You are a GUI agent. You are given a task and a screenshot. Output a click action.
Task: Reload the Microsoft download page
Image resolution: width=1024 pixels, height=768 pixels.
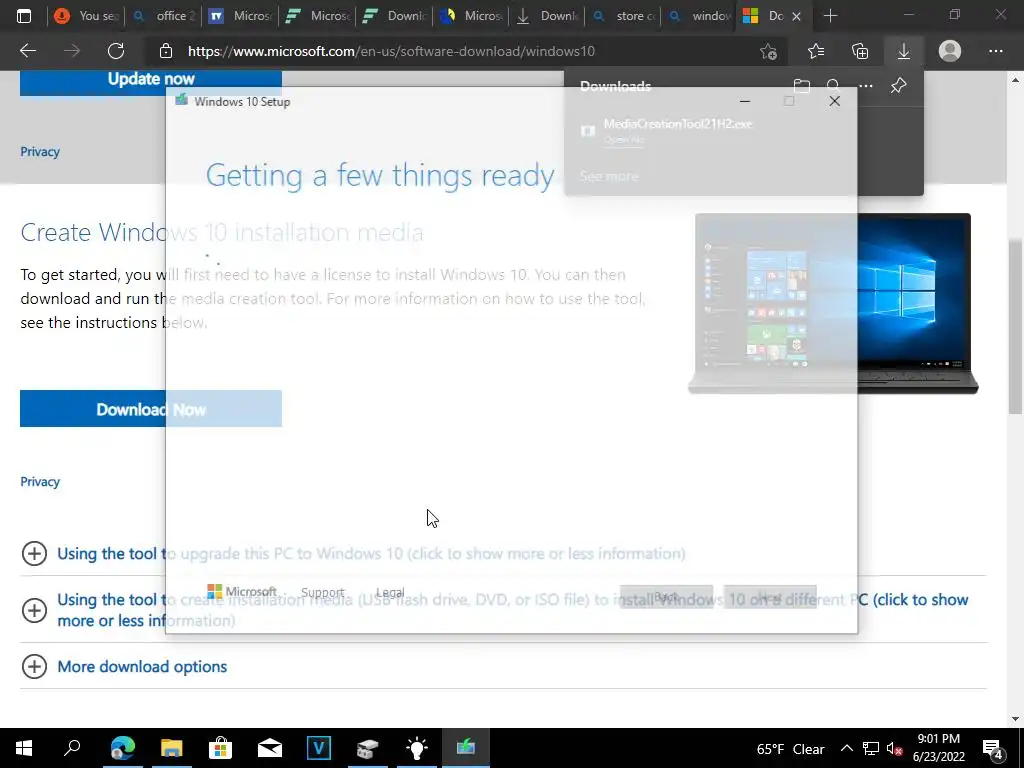coord(116,51)
